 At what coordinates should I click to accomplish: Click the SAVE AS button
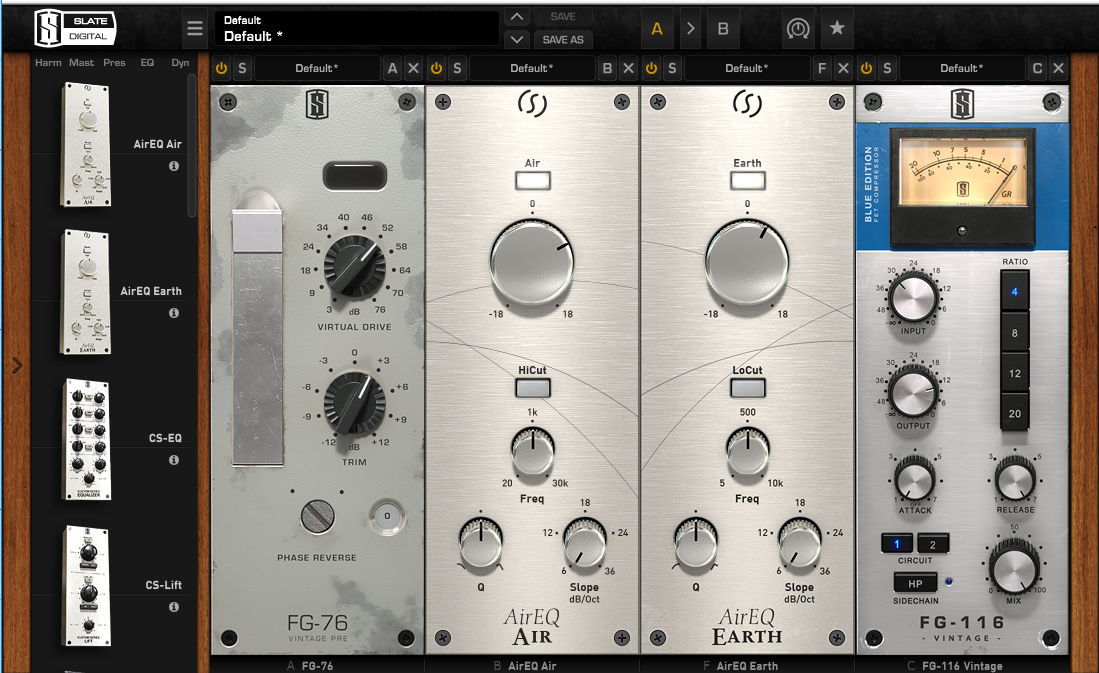click(x=563, y=40)
